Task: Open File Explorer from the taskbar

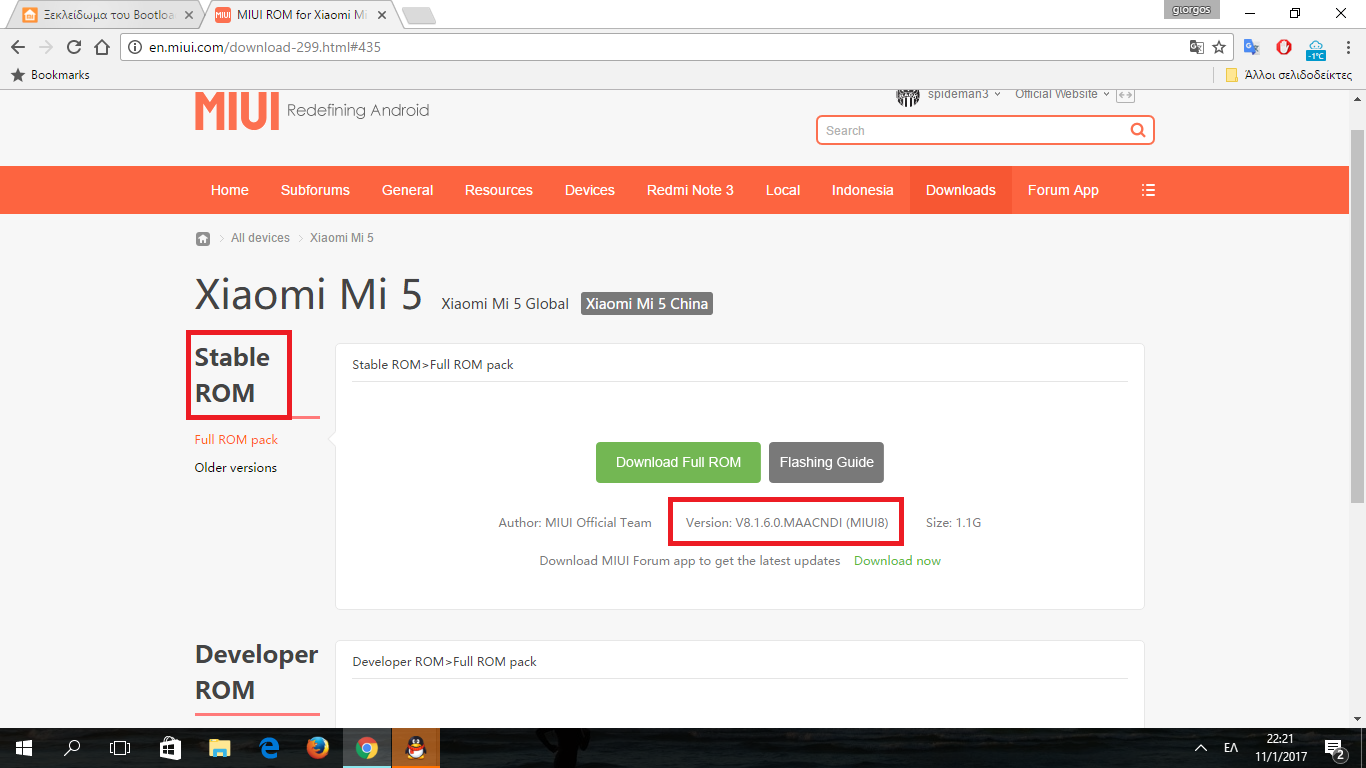Action: 219,747
